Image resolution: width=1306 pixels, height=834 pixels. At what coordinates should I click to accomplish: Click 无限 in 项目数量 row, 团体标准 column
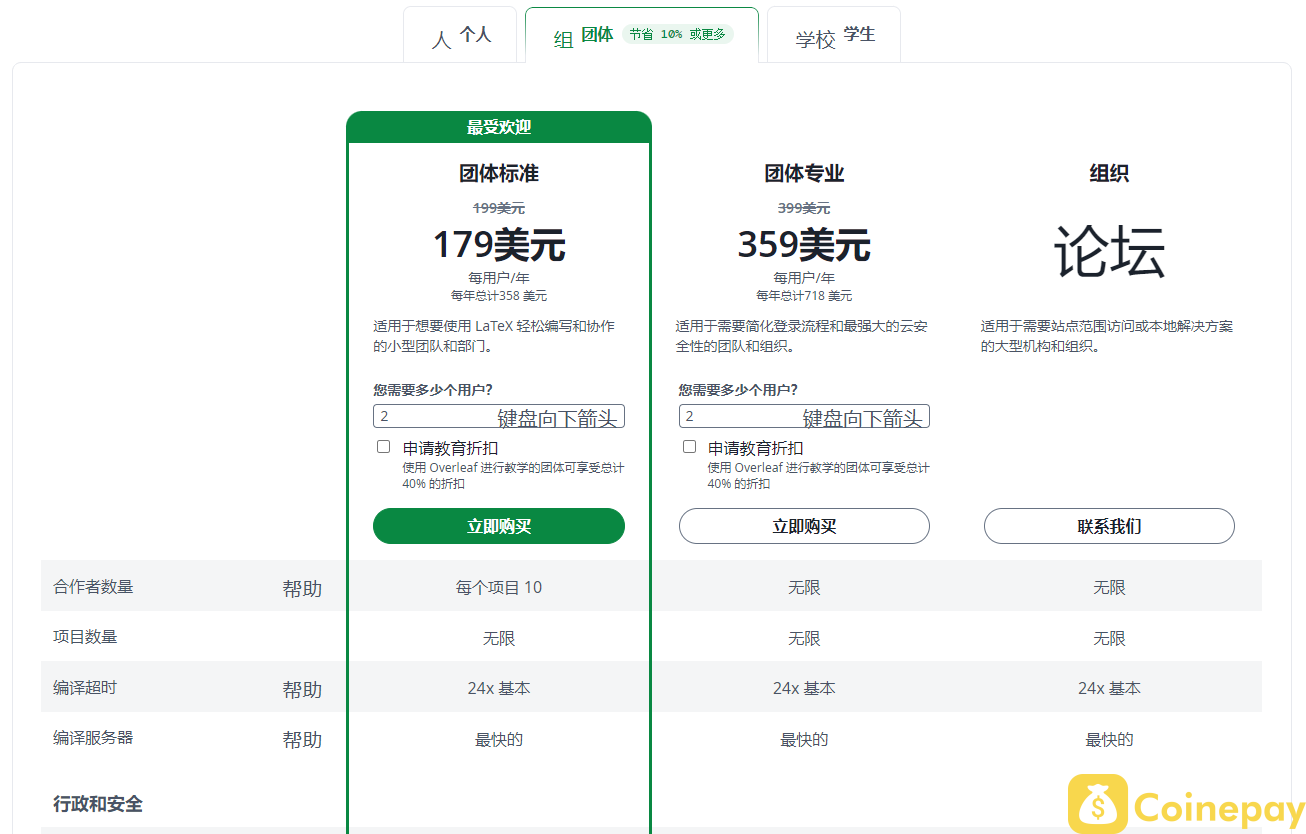[499, 638]
